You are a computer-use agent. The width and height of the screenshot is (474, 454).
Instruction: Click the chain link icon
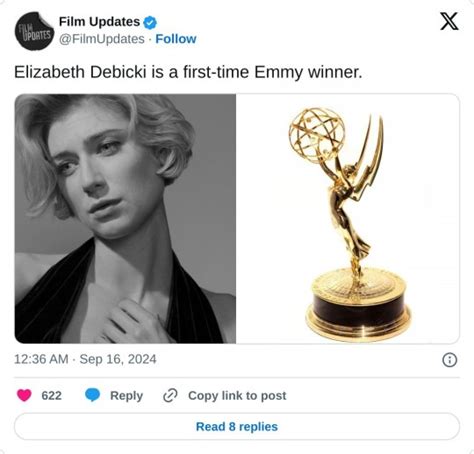tap(170, 395)
